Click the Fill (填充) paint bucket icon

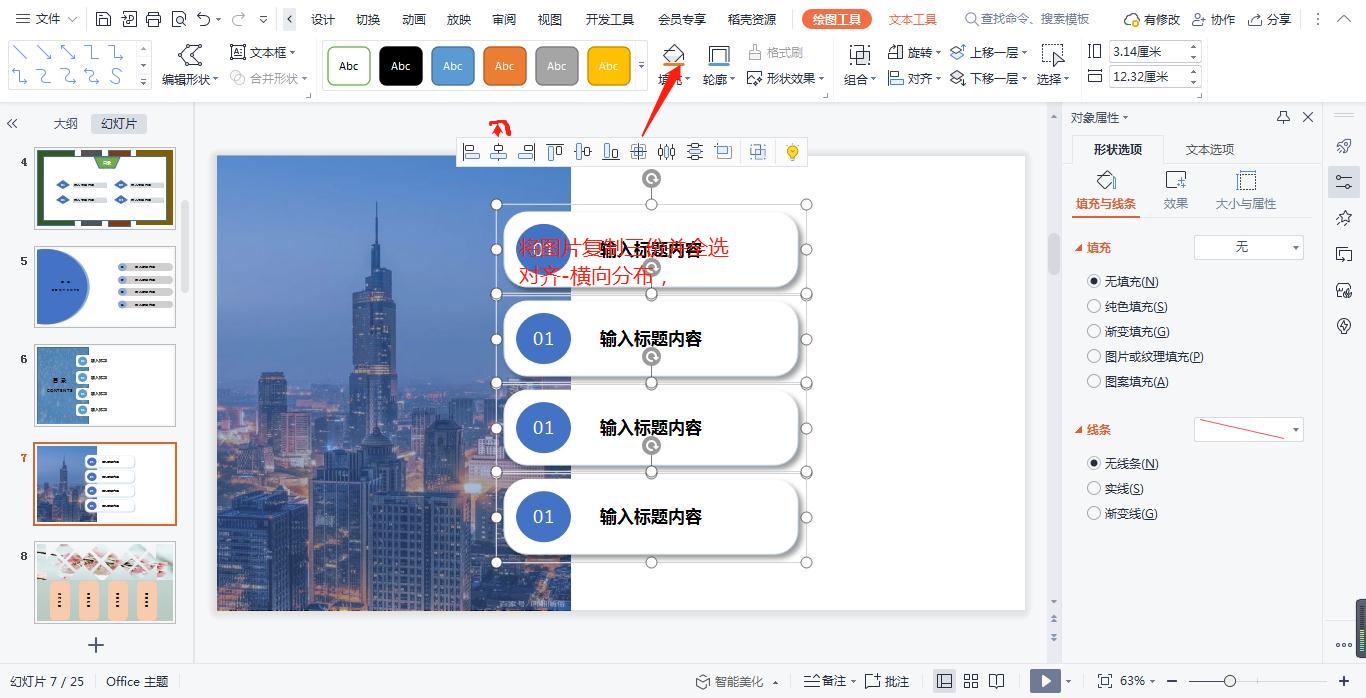pos(673,54)
